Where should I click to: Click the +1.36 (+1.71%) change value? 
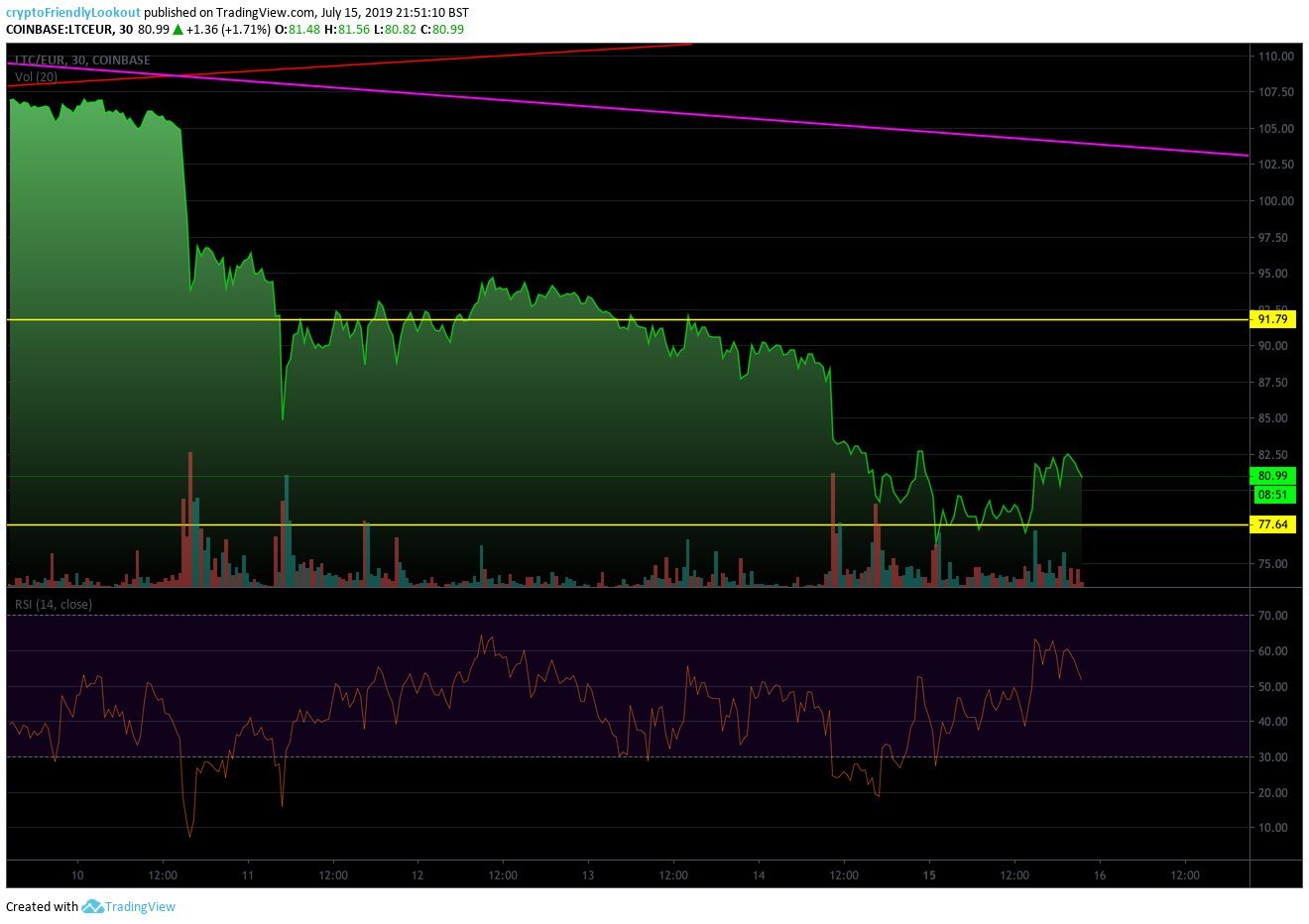pyautogui.click(x=228, y=30)
